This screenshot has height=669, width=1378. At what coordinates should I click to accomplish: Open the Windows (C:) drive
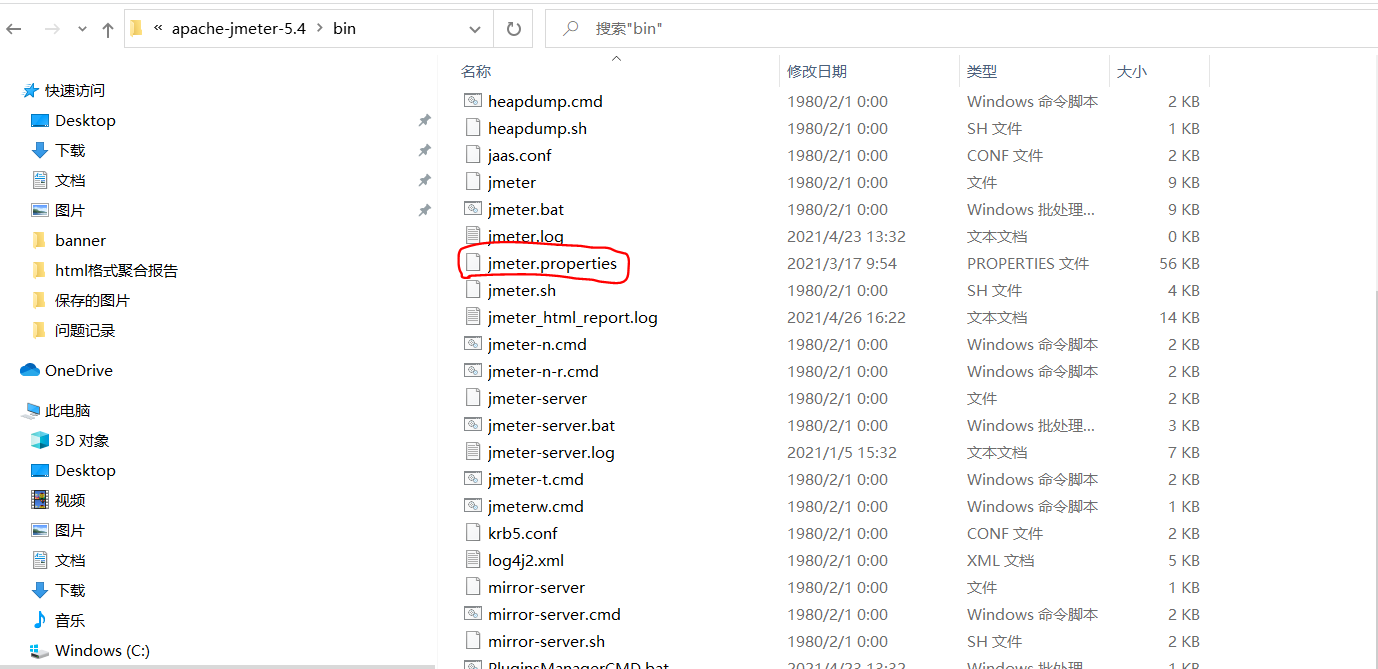coord(100,650)
